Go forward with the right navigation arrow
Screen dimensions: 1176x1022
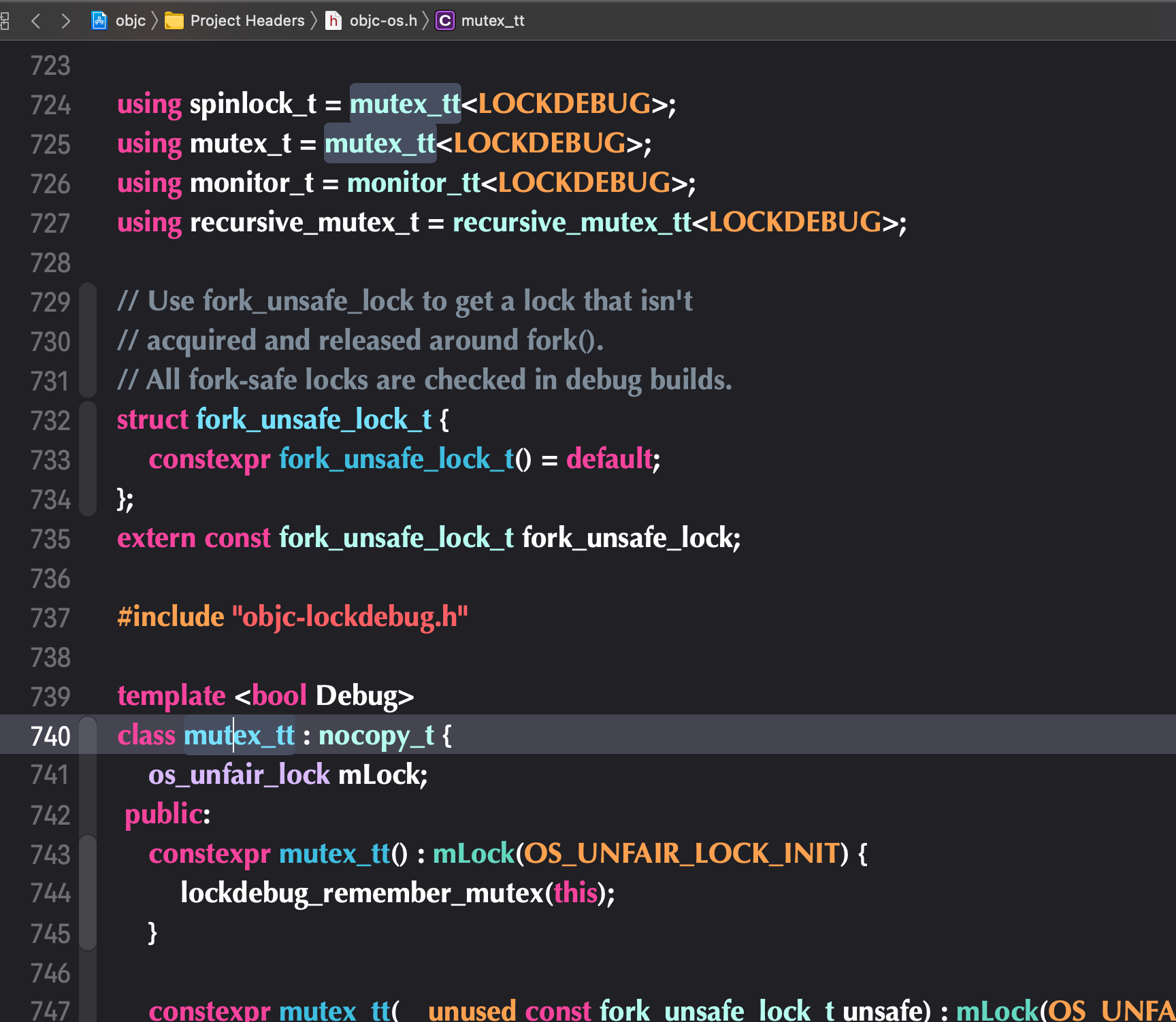point(65,21)
